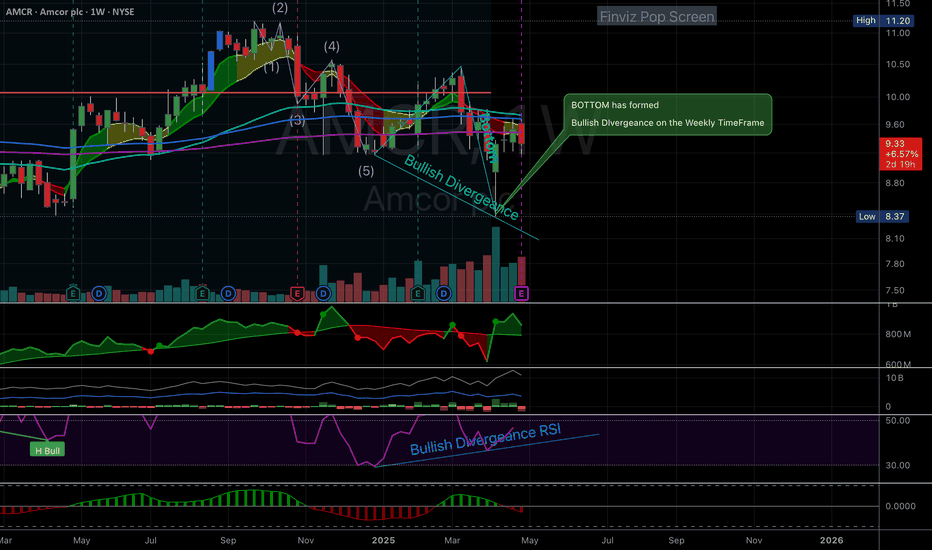Image resolution: width=932 pixels, height=550 pixels.
Task: Select the Bullish Divergence text on price chart
Action: point(461,187)
